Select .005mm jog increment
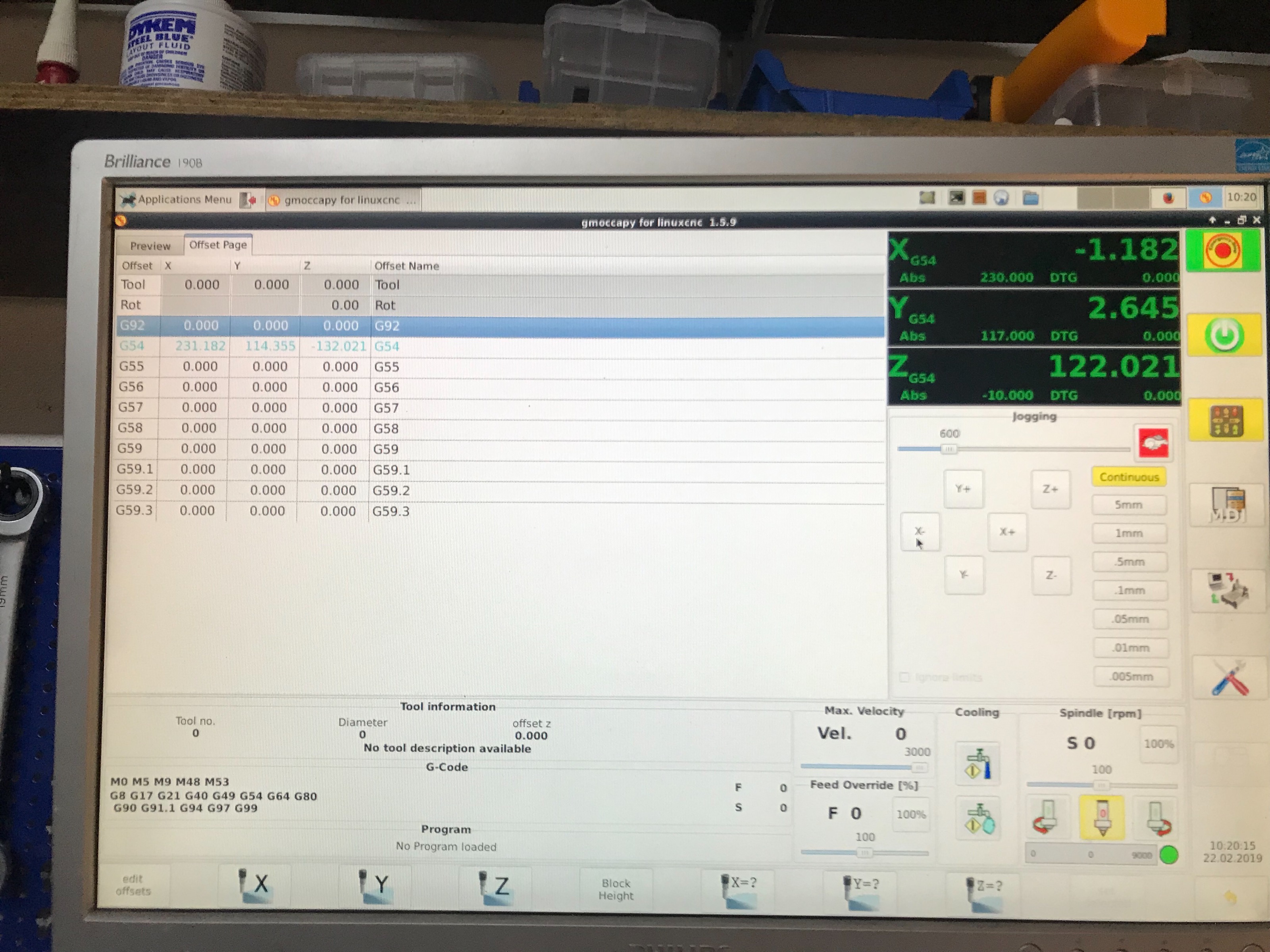The image size is (1270, 952). 1131,677
